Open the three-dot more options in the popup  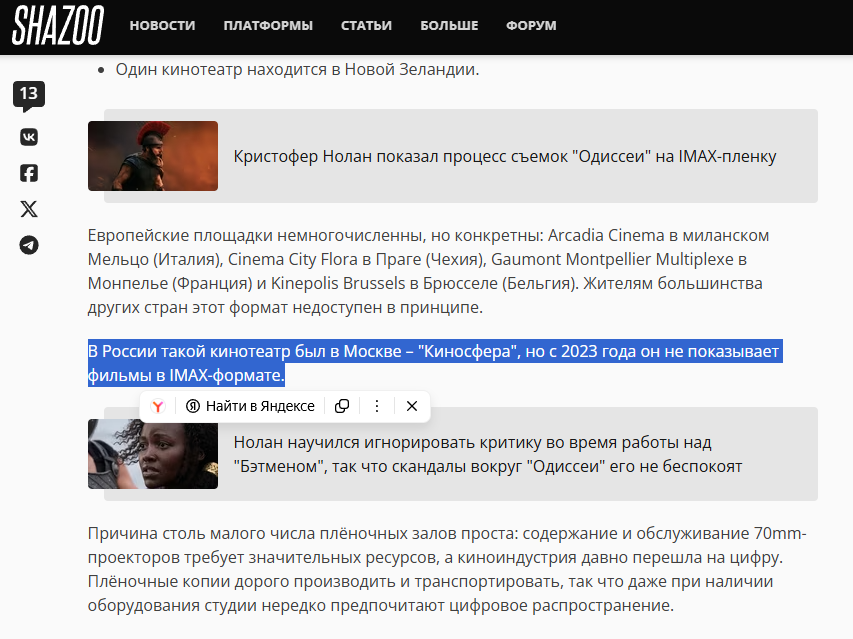(376, 406)
